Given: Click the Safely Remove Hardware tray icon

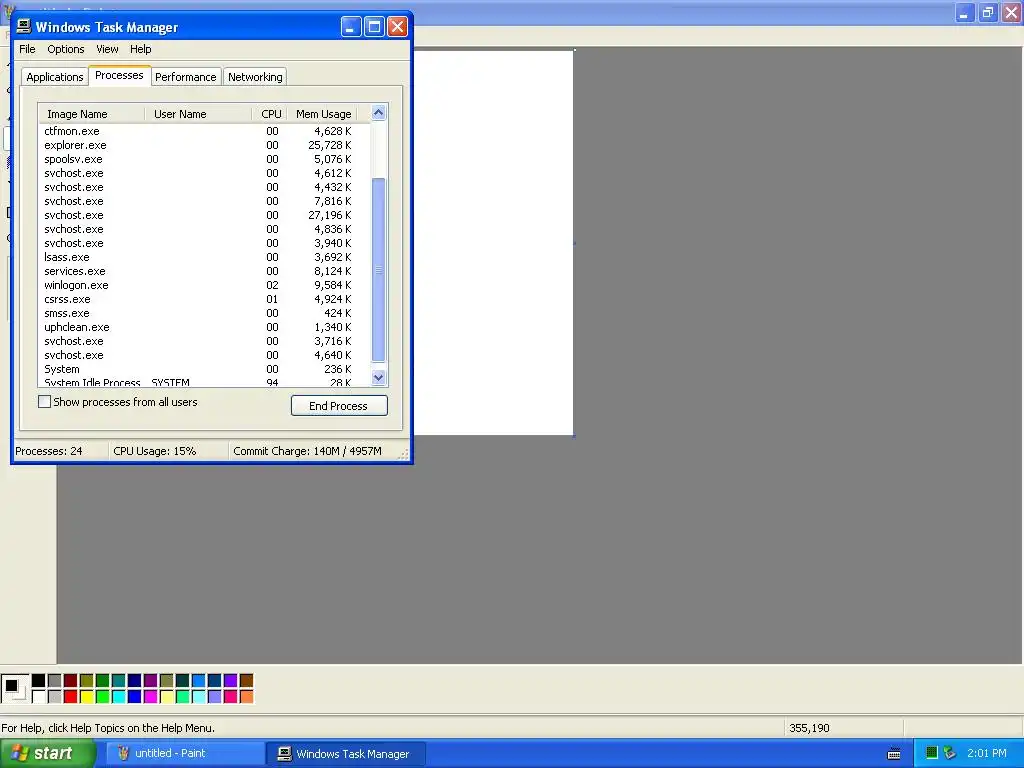Looking at the screenshot, I should tap(950, 753).
